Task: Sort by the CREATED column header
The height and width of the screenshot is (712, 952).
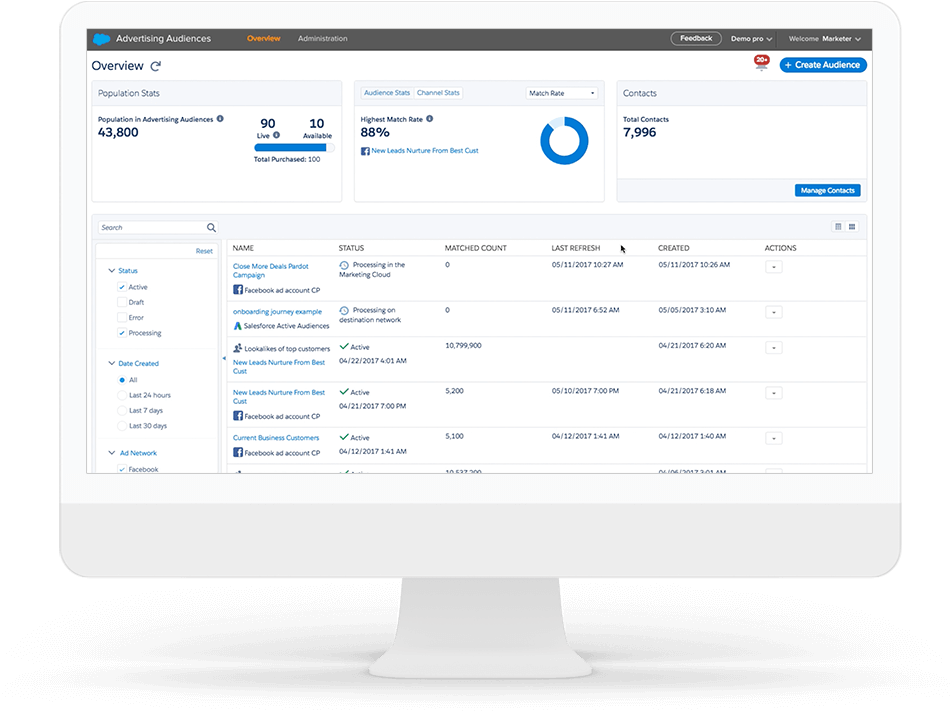Action: coord(673,248)
